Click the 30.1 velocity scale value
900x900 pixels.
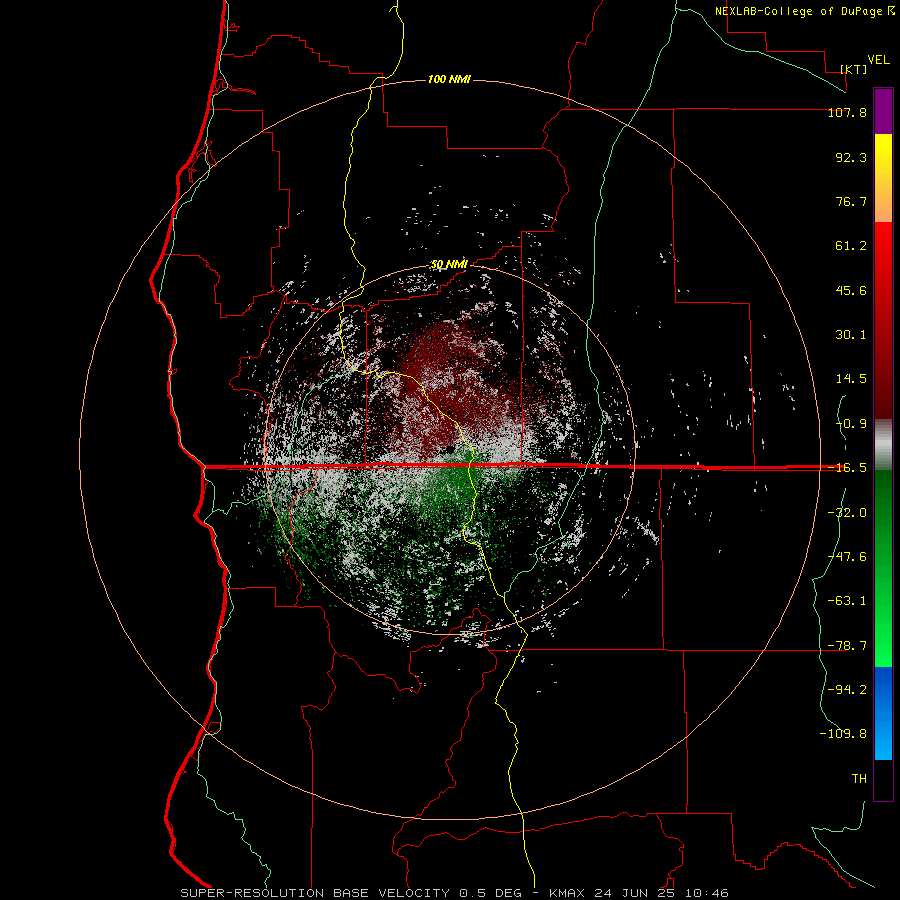tap(851, 335)
